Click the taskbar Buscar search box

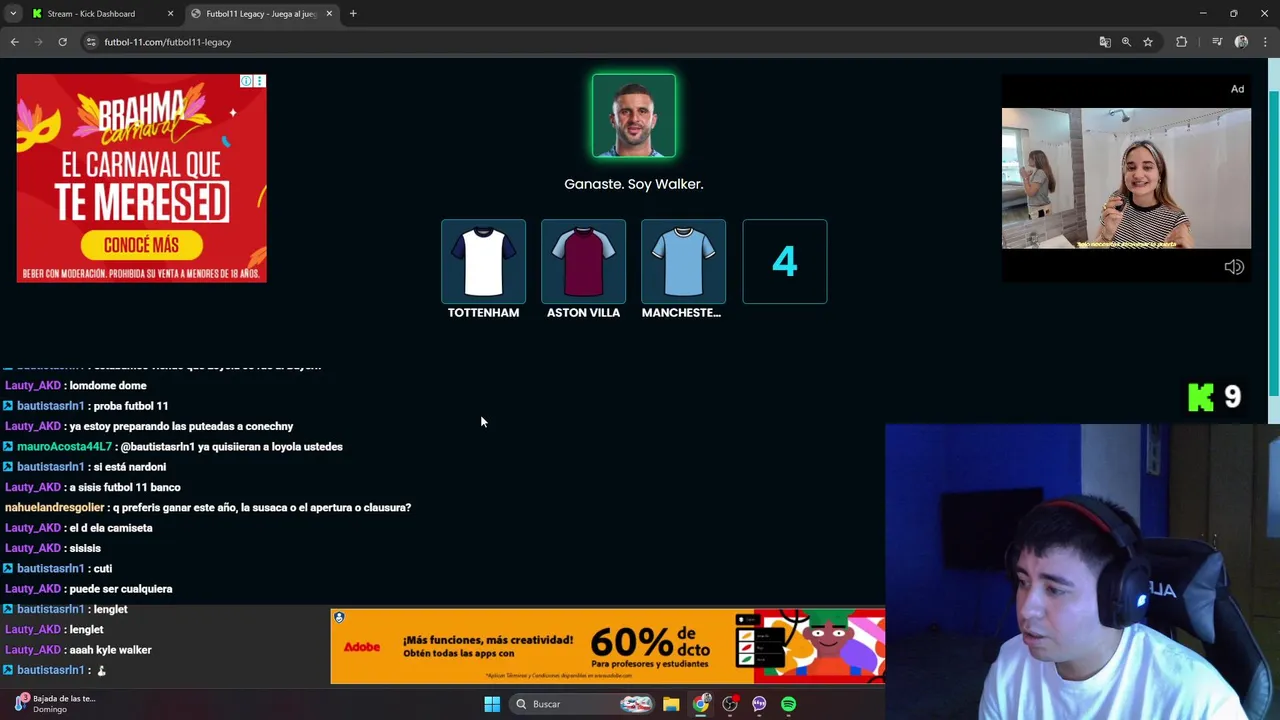(x=583, y=704)
